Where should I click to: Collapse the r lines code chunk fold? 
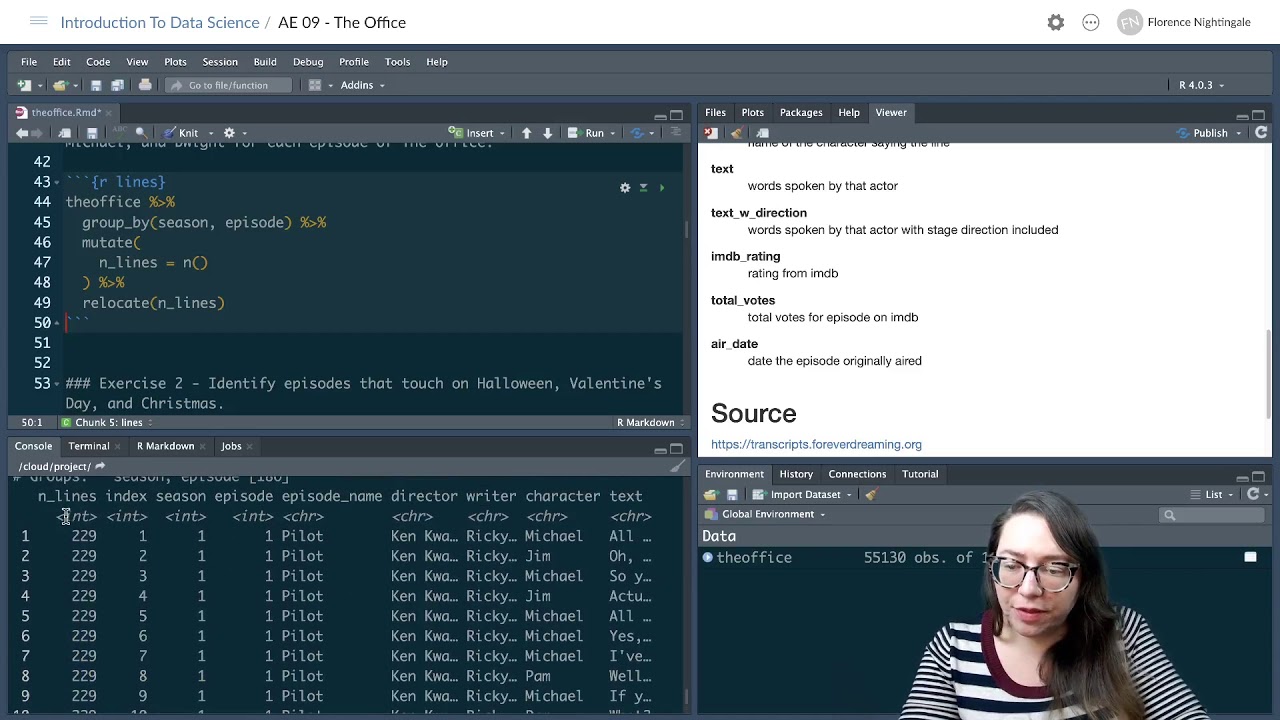(56, 182)
